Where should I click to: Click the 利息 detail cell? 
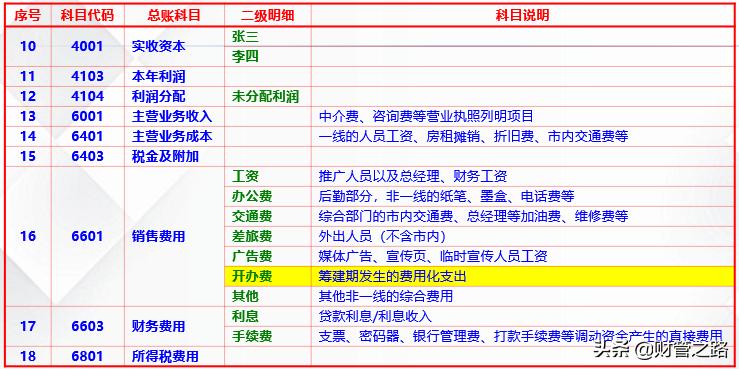(x=267, y=316)
